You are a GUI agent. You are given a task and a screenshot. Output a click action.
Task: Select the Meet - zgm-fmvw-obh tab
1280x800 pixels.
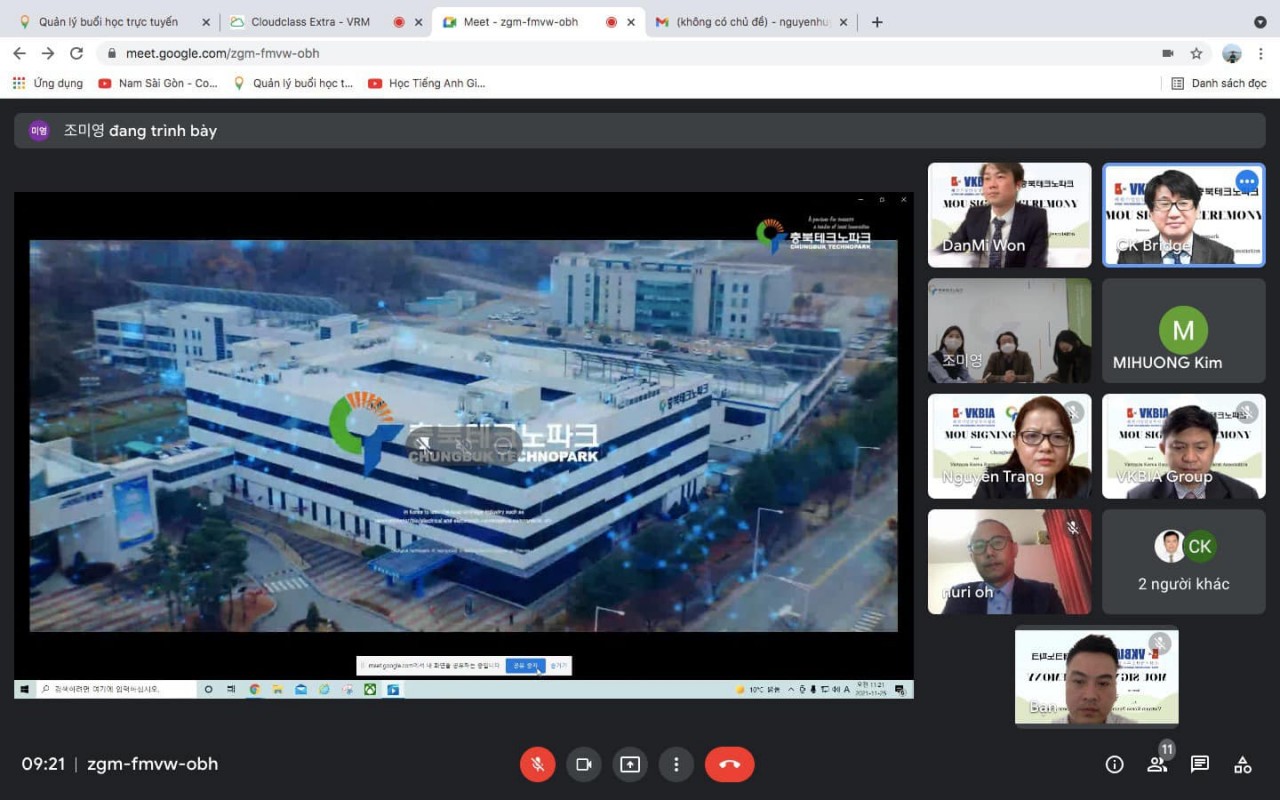tap(537, 22)
